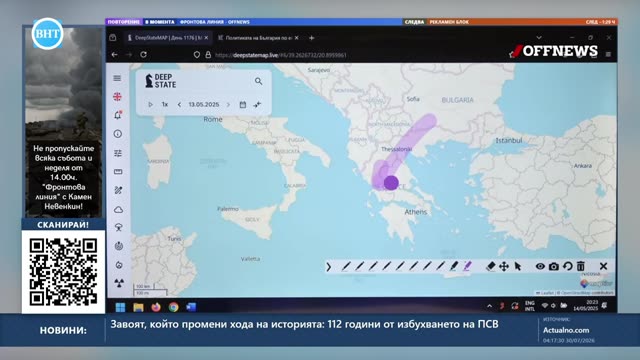This screenshot has width=640, height=360.
Task: Switch language via UK flag
Action: 117,97
